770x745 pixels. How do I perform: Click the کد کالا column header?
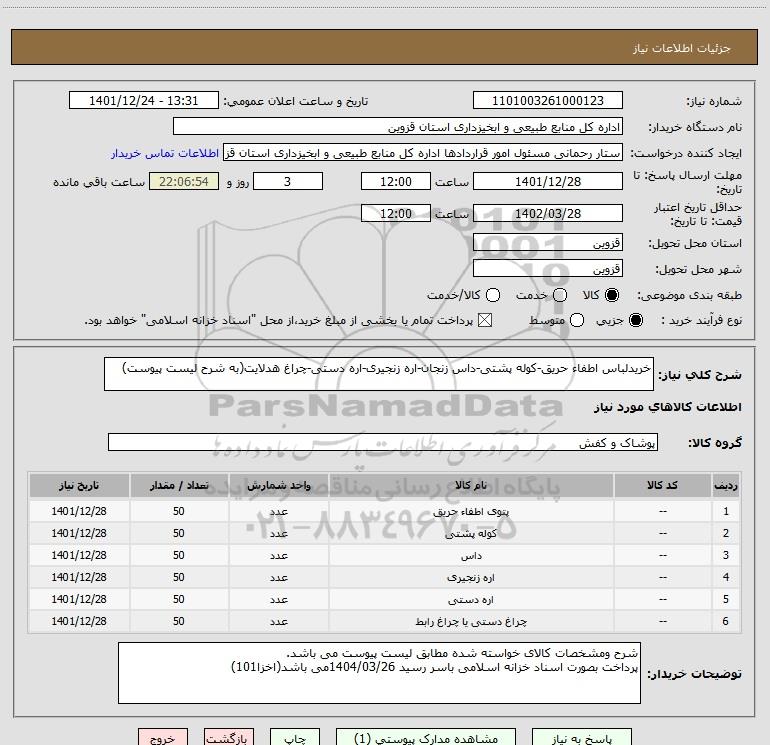[662, 485]
